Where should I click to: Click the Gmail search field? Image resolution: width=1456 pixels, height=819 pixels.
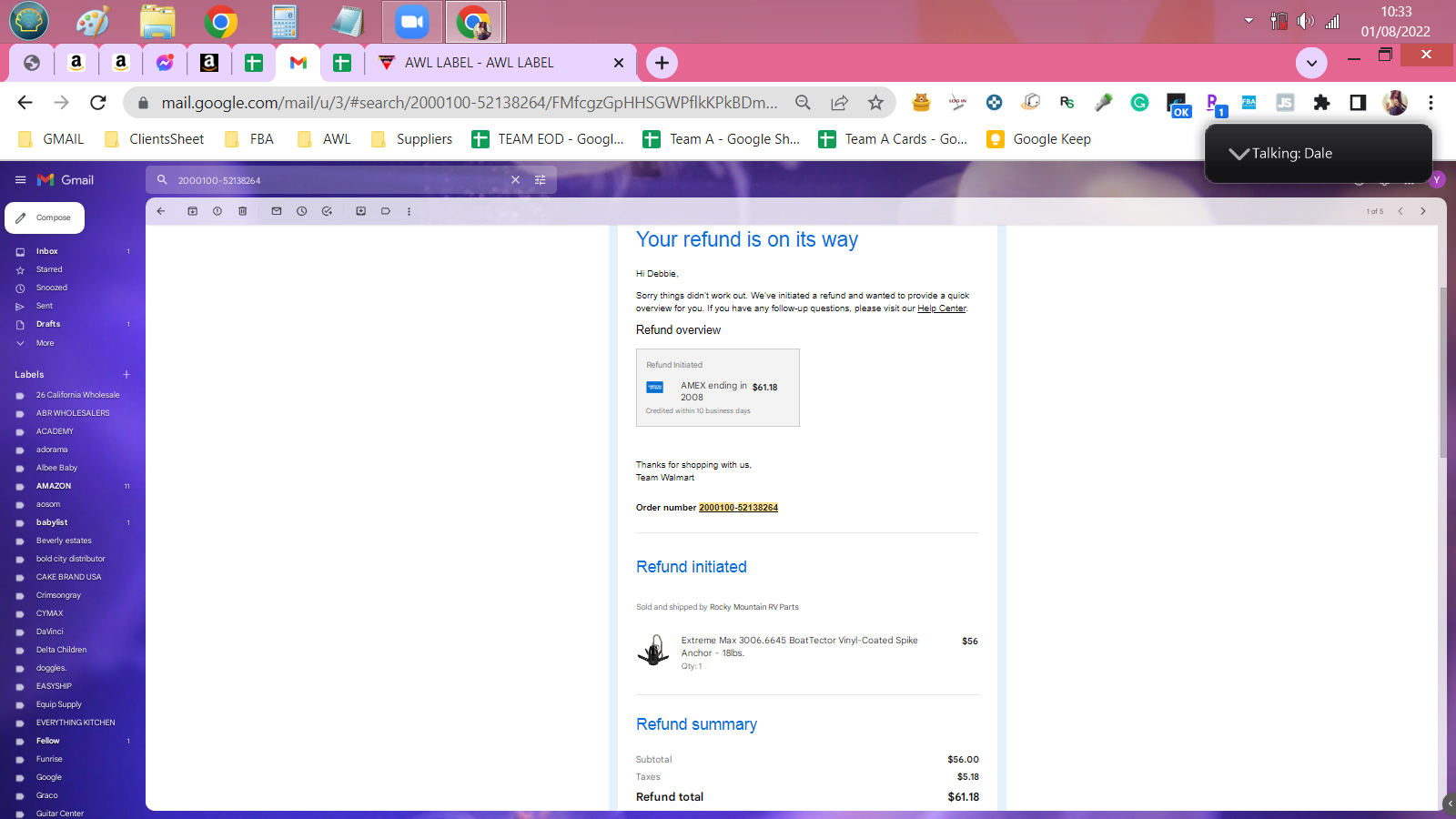tap(341, 180)
